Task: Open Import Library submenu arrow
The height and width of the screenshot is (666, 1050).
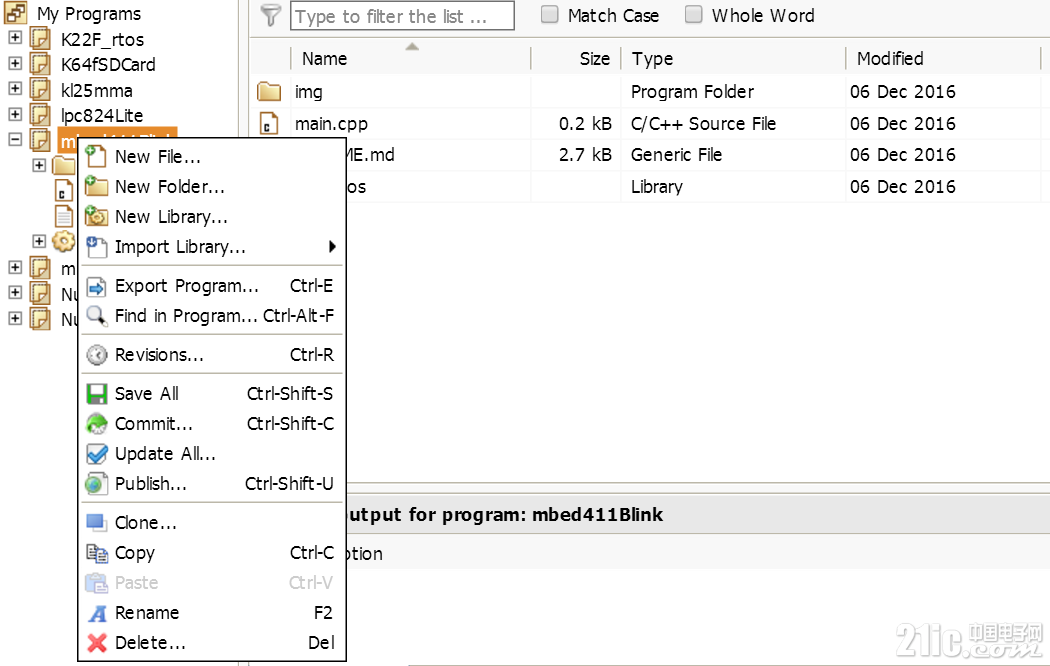Action: coord(331,246)
